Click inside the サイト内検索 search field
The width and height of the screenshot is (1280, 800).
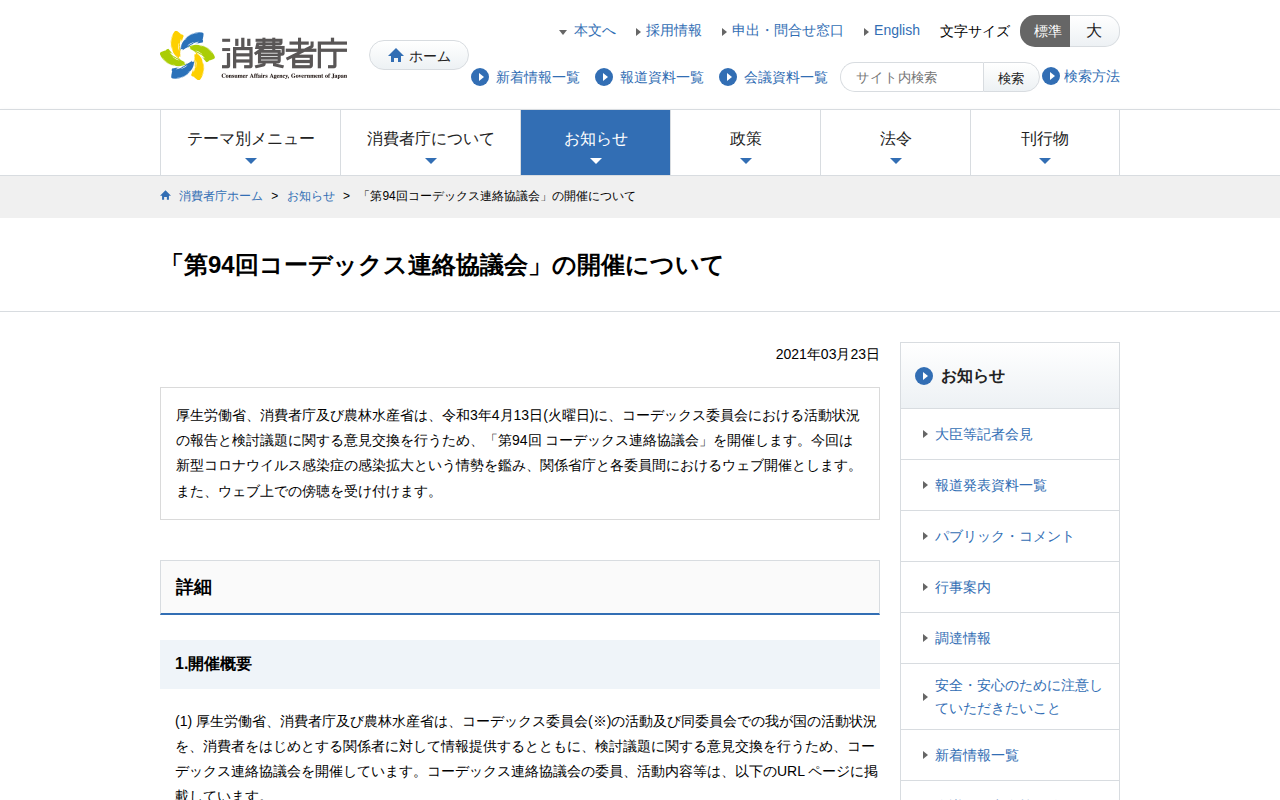(x=910, y=77)
